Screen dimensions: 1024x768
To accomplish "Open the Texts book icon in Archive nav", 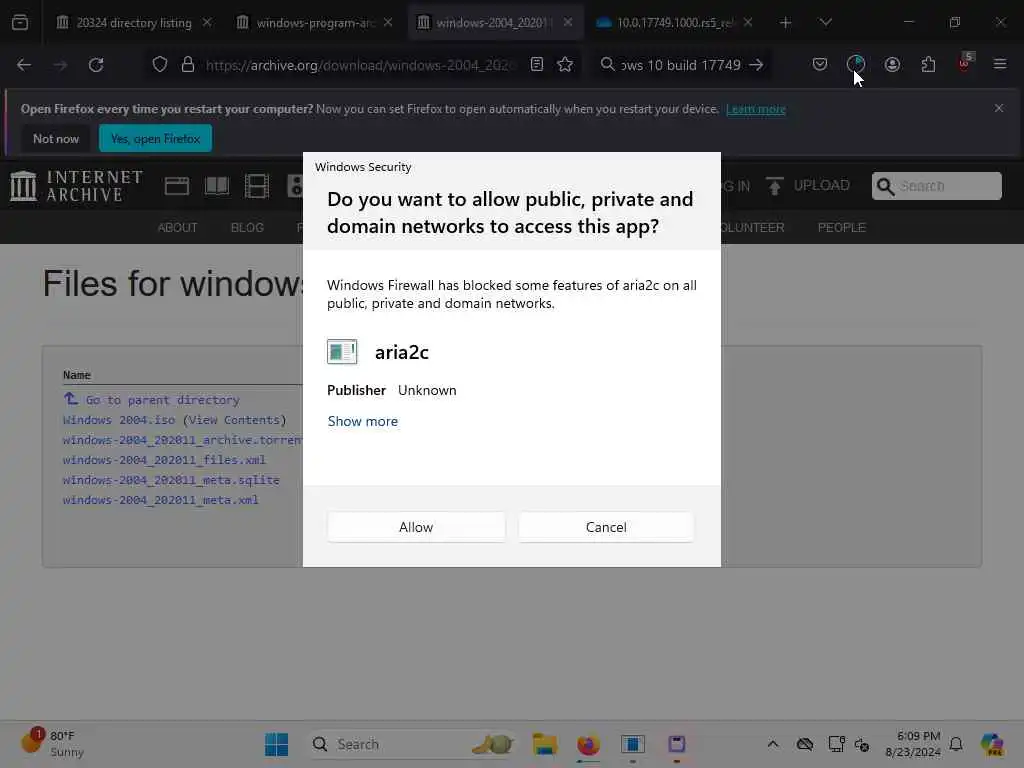I will (217, 187).
